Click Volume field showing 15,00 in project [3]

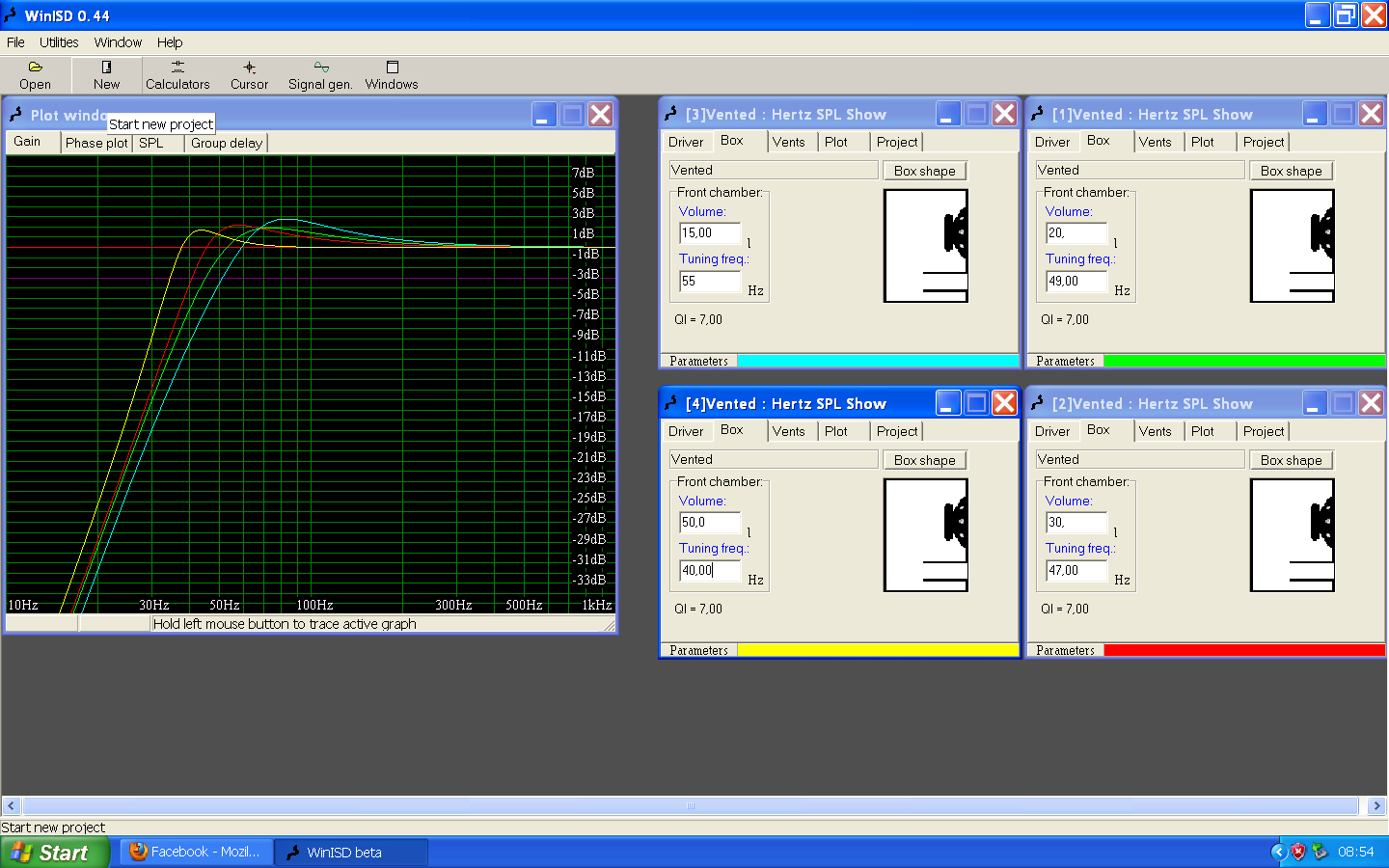coord(710,233)
